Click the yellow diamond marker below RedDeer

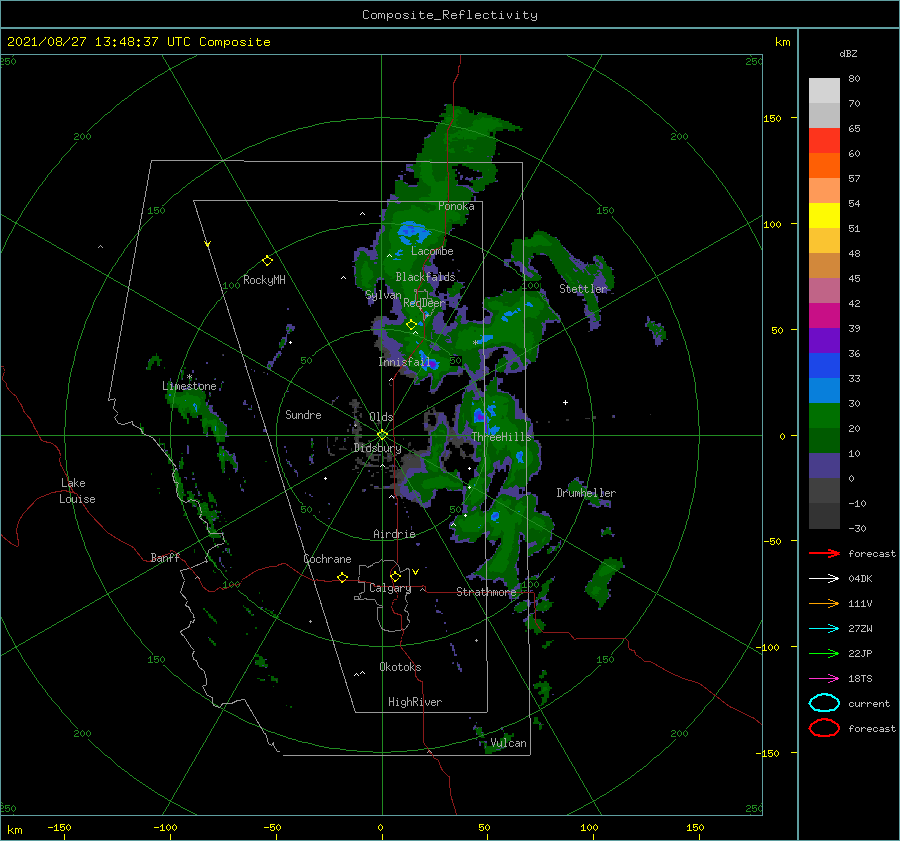pyautogui.click(x=411, y=325)
